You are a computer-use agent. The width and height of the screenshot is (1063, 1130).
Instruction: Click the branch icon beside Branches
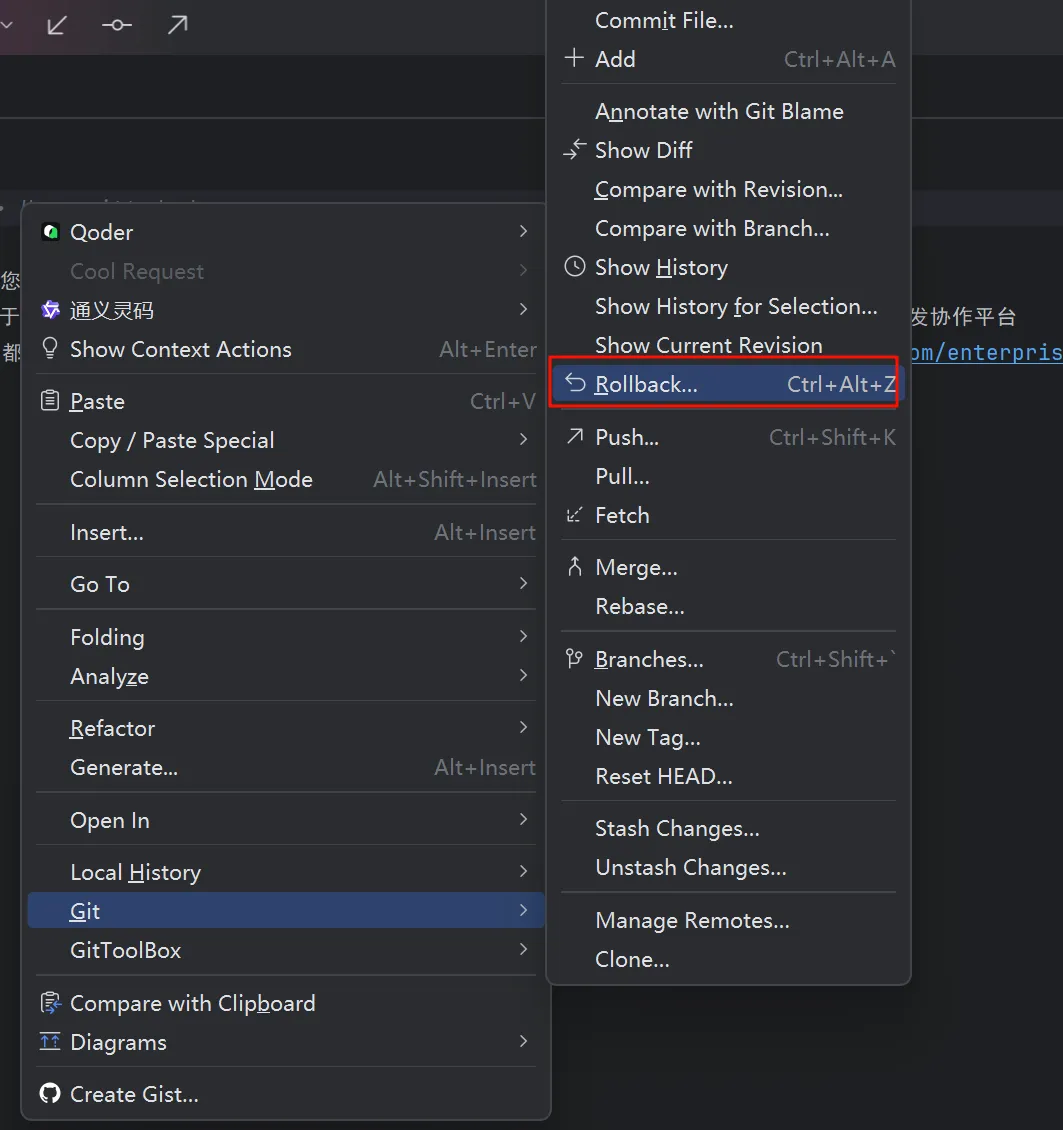tap(574, 659)
